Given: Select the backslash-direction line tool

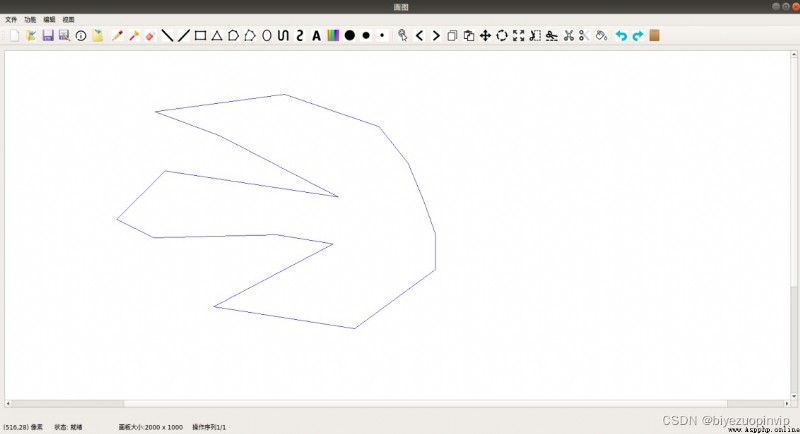Looking at the screenshot, I should click(x=167, y=36).
